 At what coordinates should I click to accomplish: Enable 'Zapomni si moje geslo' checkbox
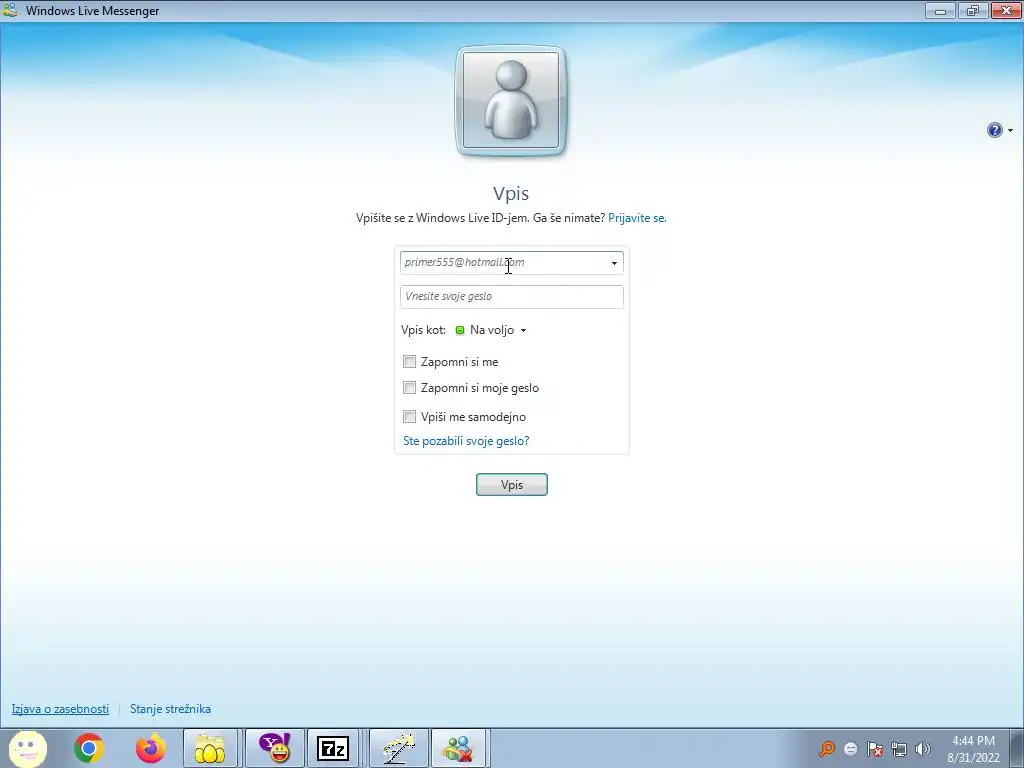[409, 388]
